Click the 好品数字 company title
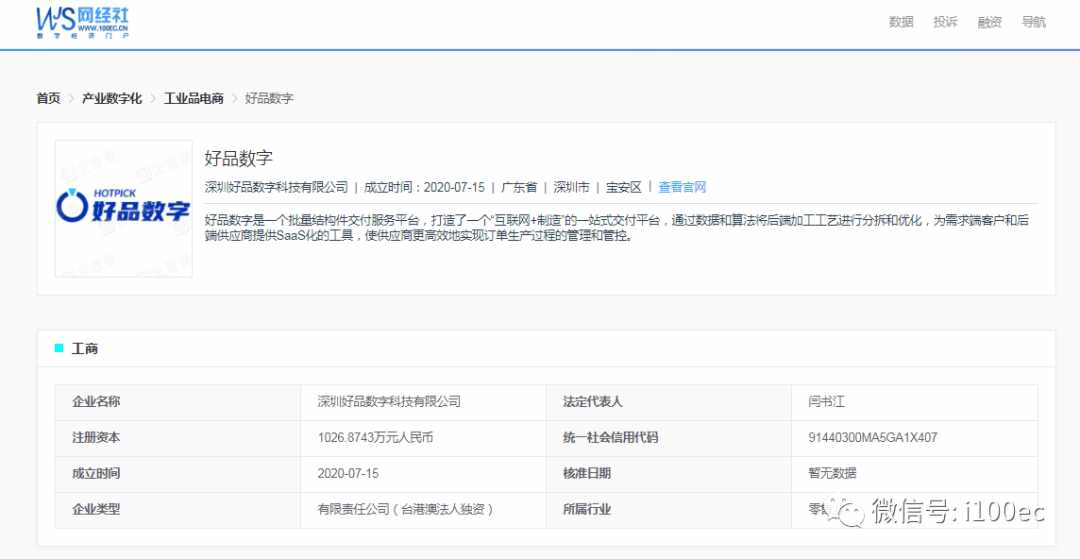 [x=238, y=159]
